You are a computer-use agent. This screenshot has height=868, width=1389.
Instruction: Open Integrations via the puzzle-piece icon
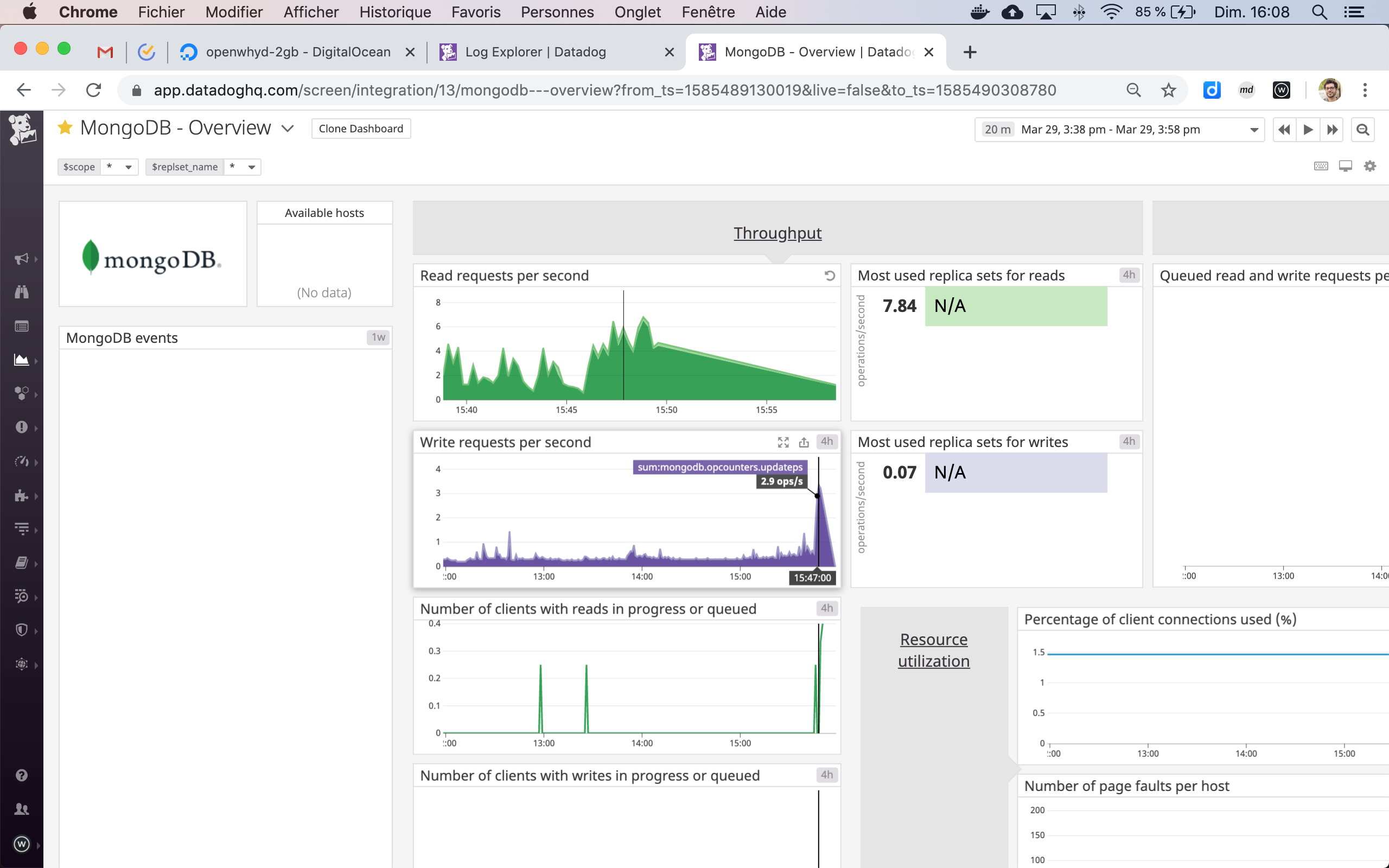[x=21, y=495]
